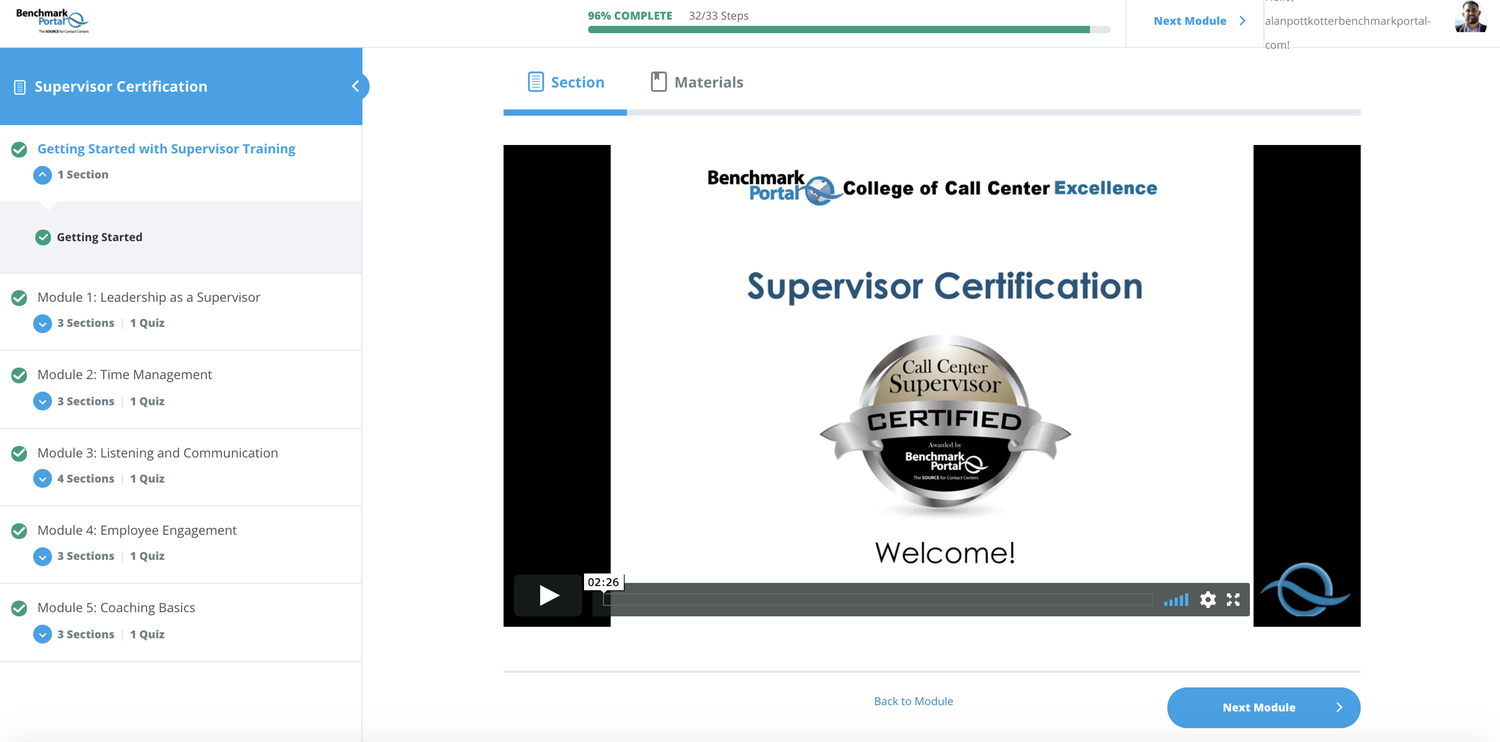Viewport: 1500px width, 742px height.
Task: Expand Module 5: Coaching Basics sections
Action: [42, 634]
